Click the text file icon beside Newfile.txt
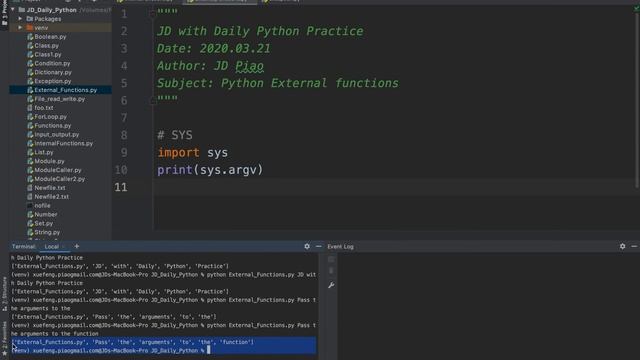 [30, 188]
